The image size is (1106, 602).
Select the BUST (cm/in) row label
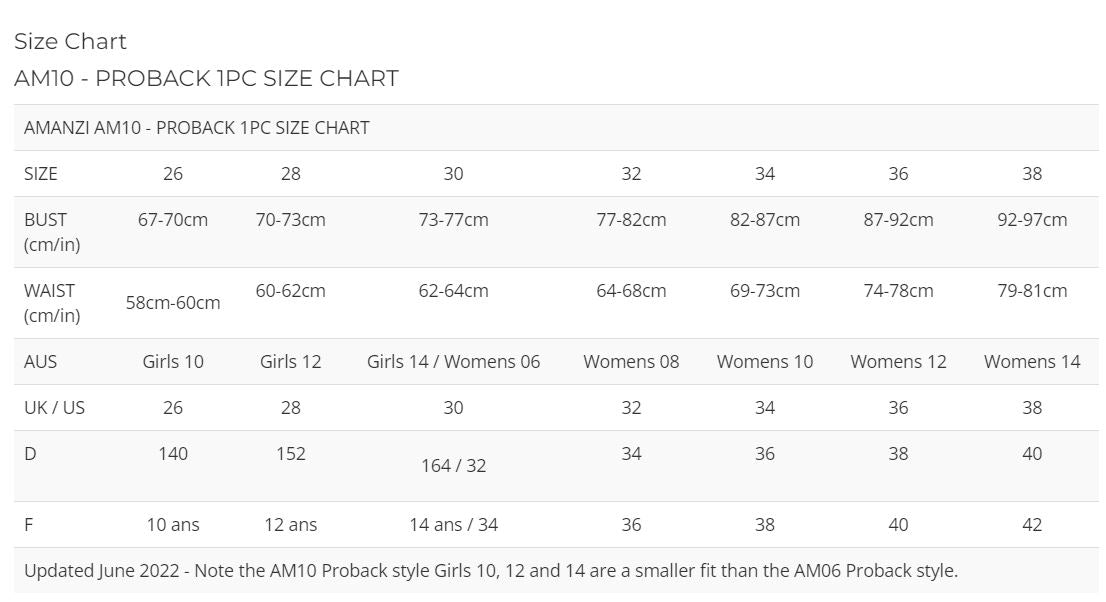(x=52, y=232)
